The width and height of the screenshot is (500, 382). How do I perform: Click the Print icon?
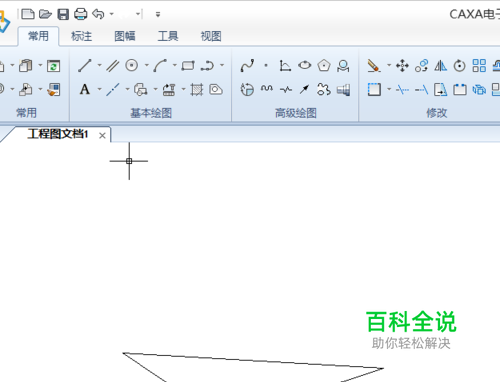[x=80, y=14]
